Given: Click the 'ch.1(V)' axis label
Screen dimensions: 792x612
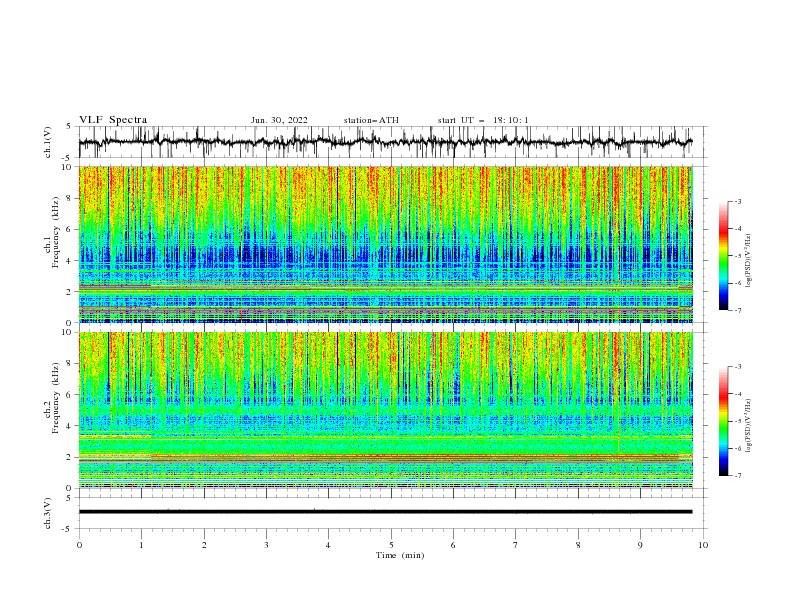Looking at the screenshot, I should tap(48, 142).
